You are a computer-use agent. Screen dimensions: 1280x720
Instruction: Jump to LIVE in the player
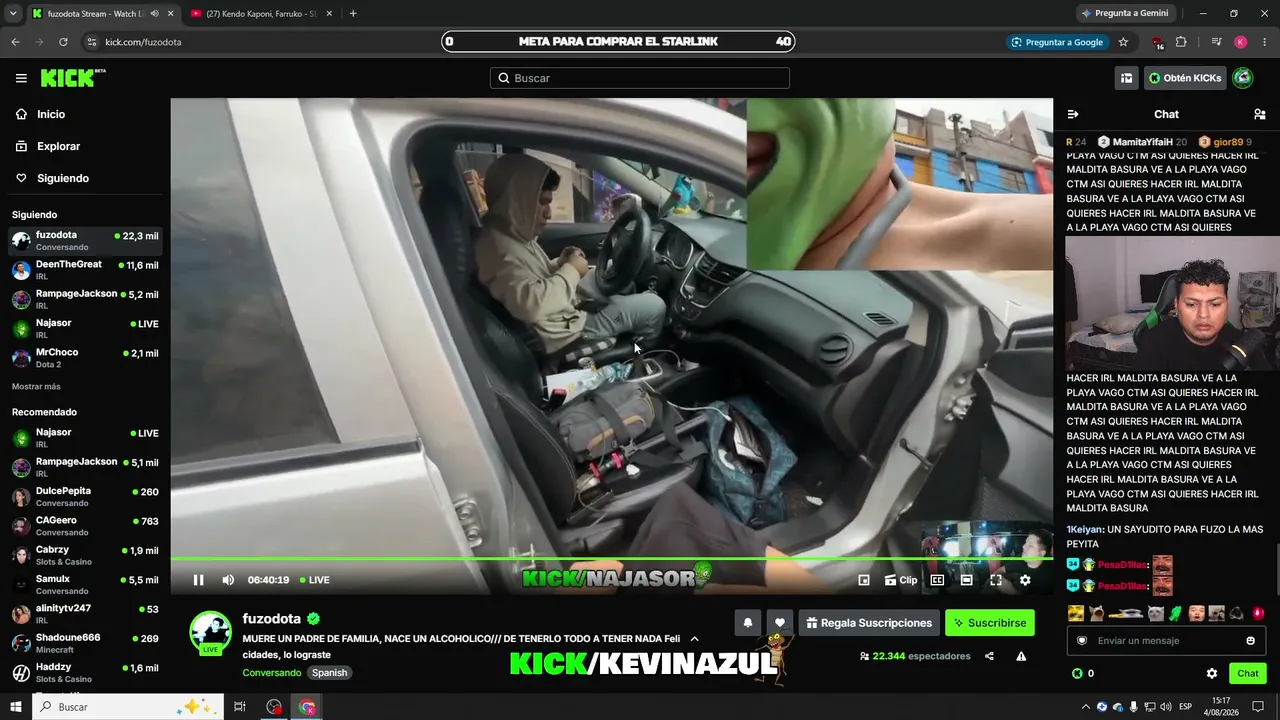(314, 580)
